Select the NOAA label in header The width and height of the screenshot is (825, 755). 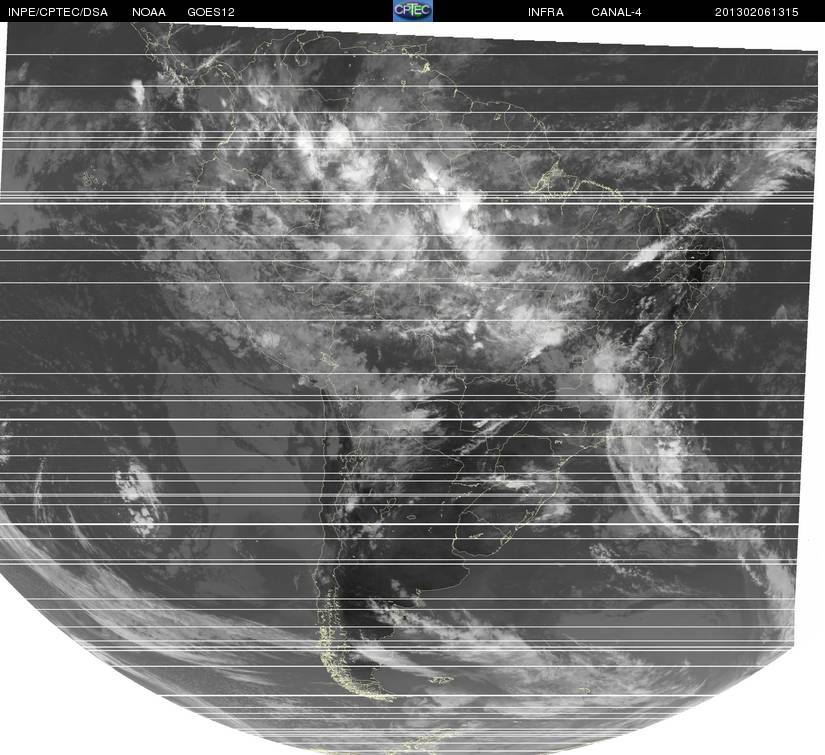click(x=149, y=12)
